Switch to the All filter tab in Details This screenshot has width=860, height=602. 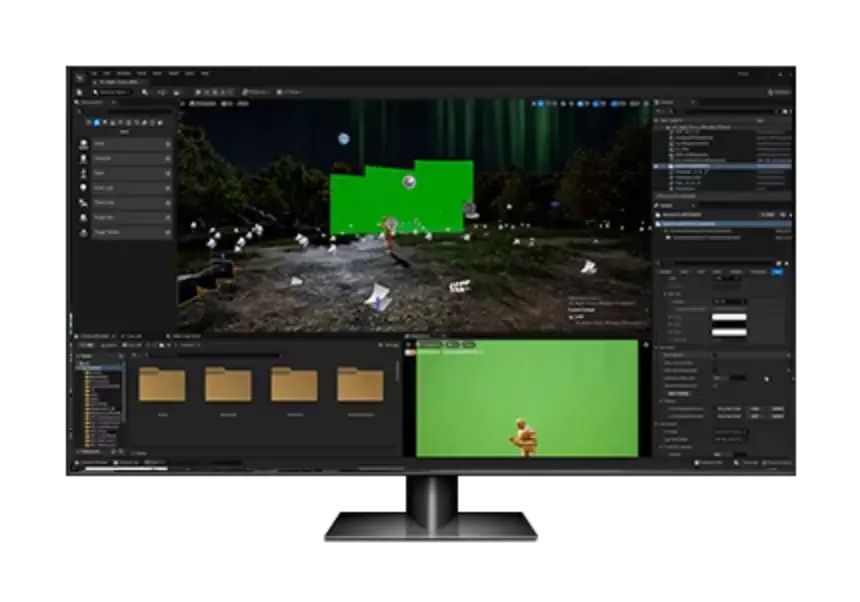tap(777, 271)
